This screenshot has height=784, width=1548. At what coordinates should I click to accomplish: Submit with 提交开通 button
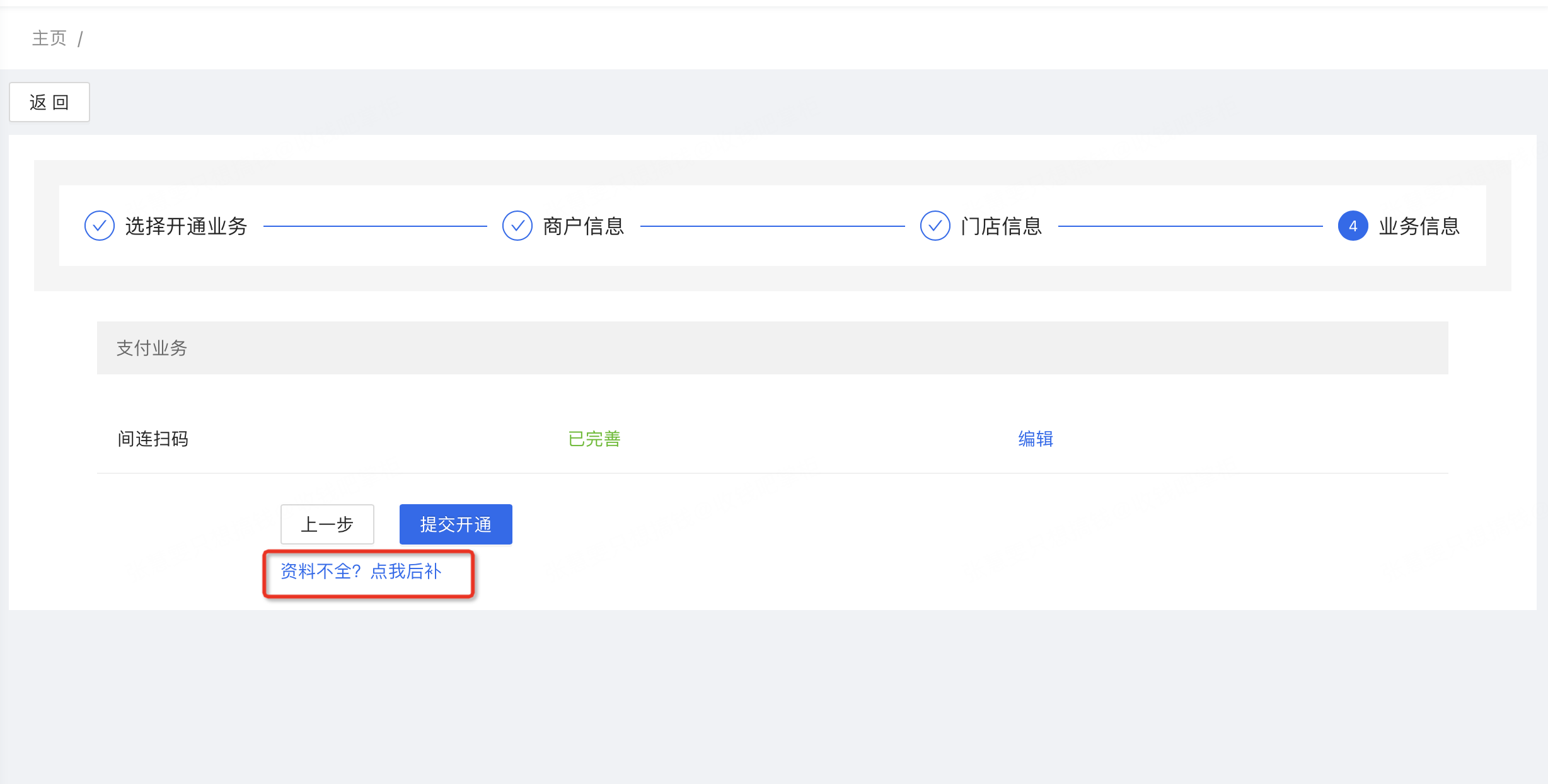pos(456,524)
